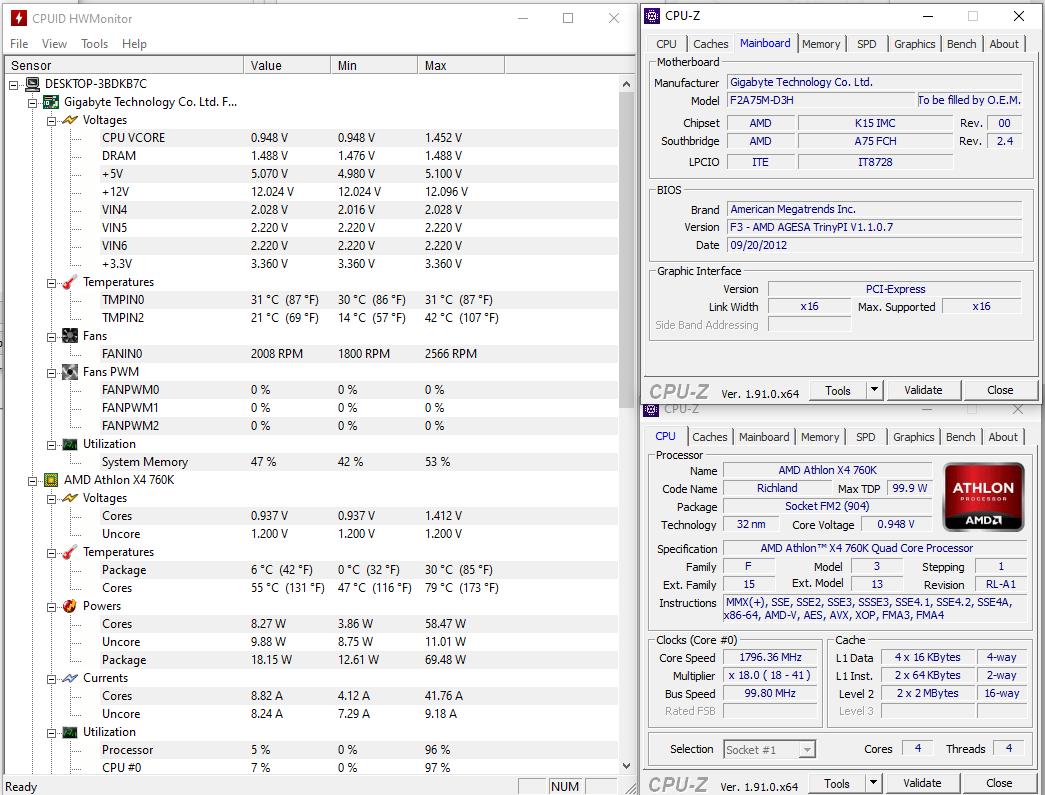Switch to Graphics tab in upper CPU-Z
The height and width of the screenshot is (795, 1045).
pos(914,44)
